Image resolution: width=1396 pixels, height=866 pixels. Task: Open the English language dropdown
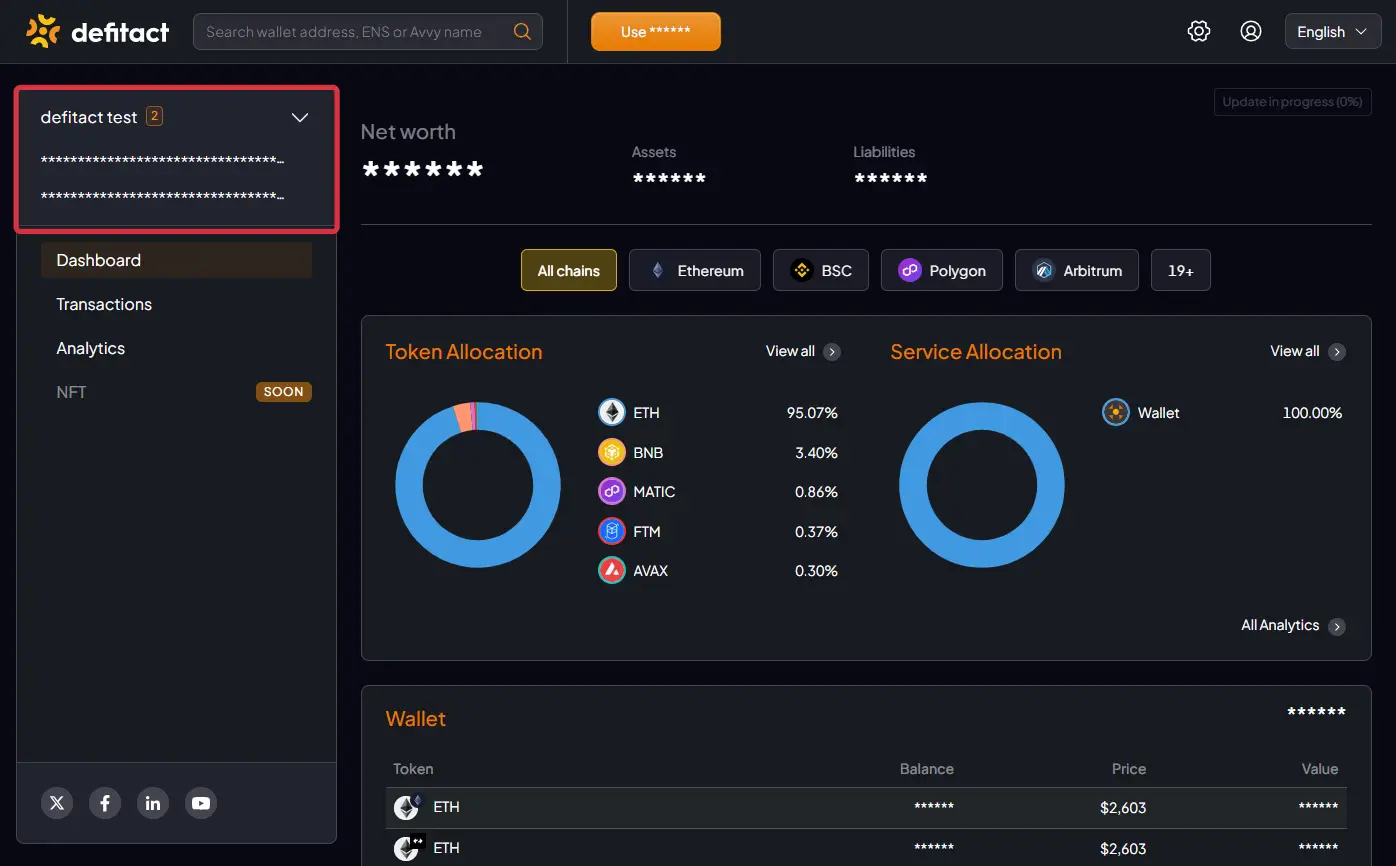(x=1332, y=32)
